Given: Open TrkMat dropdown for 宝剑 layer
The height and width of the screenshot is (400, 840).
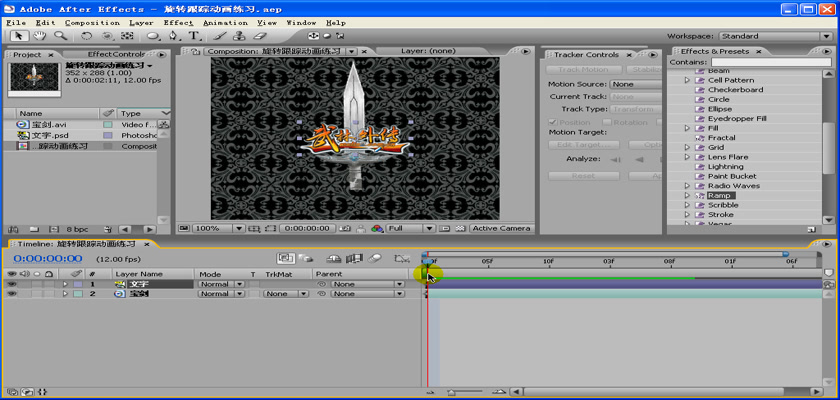Looking at the screenshot, I should tap(287, 294).
